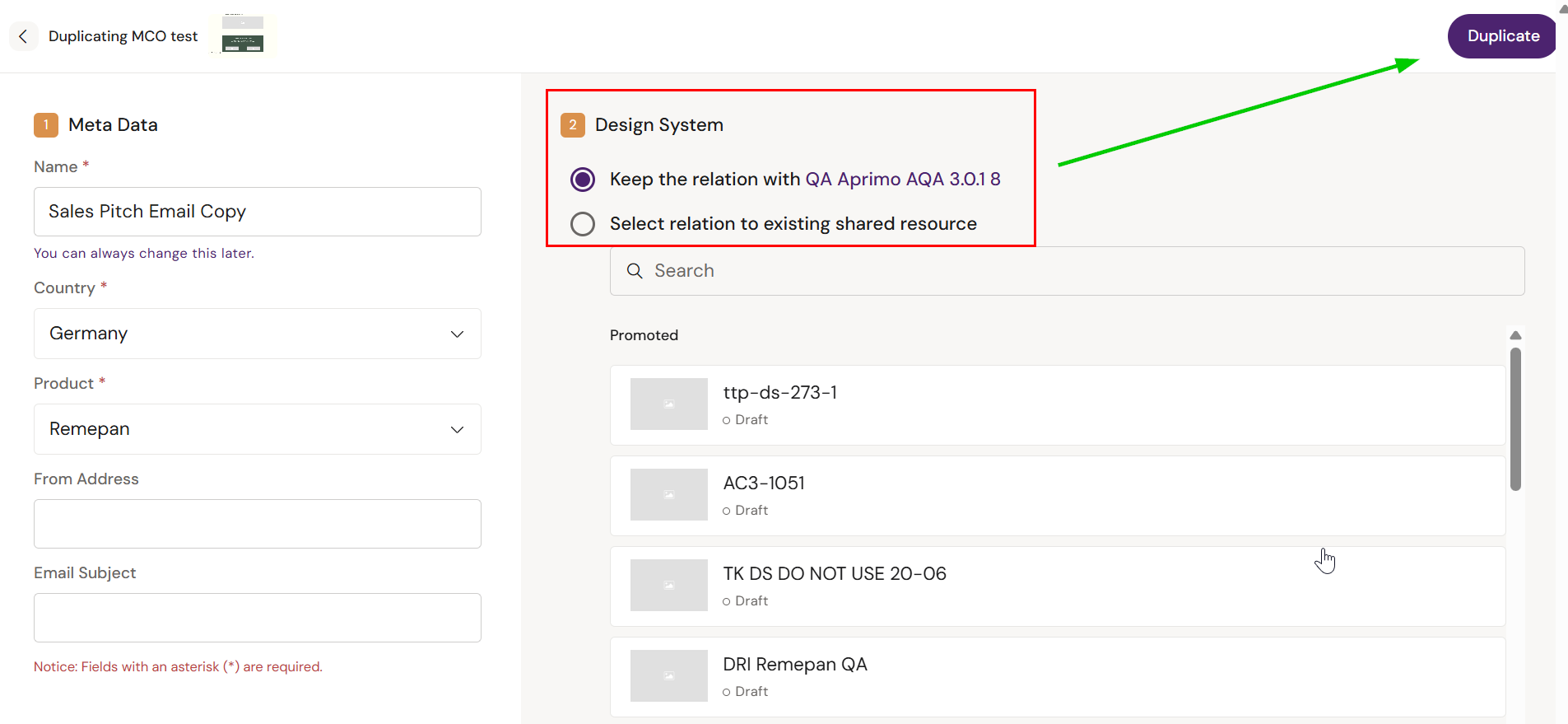Screen dimensions: 1568x724
Task: Focus the From Address field
Action: [257, 524]
